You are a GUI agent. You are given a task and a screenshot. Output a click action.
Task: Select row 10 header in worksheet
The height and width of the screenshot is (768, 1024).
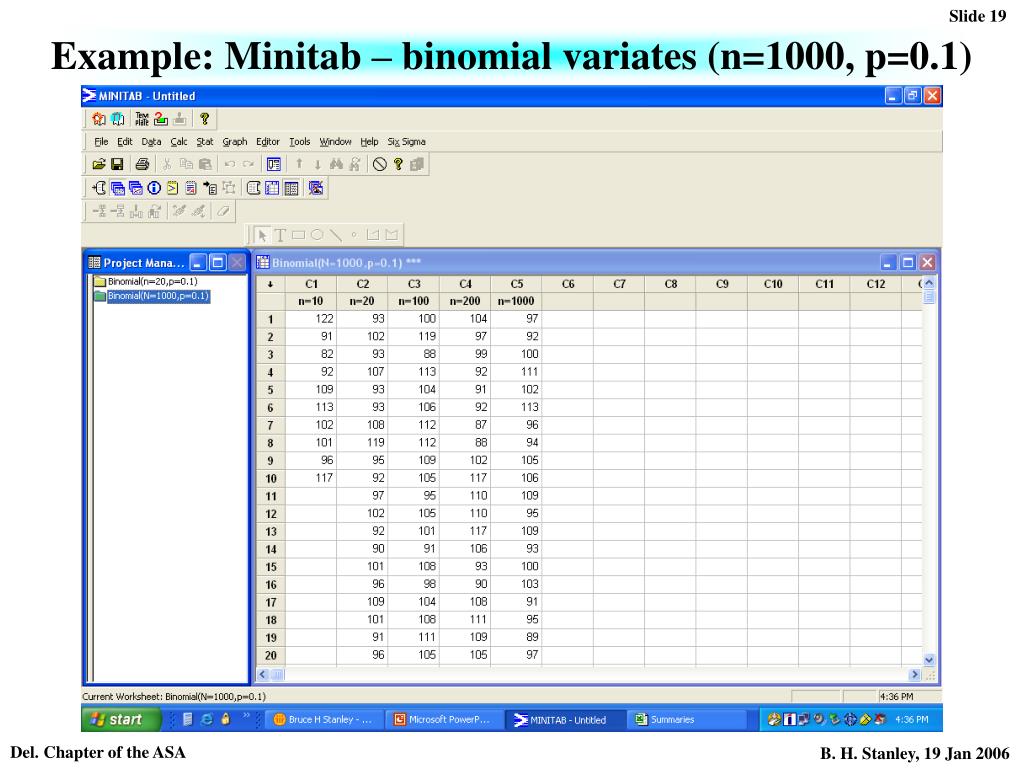click(x=270, y=478)
